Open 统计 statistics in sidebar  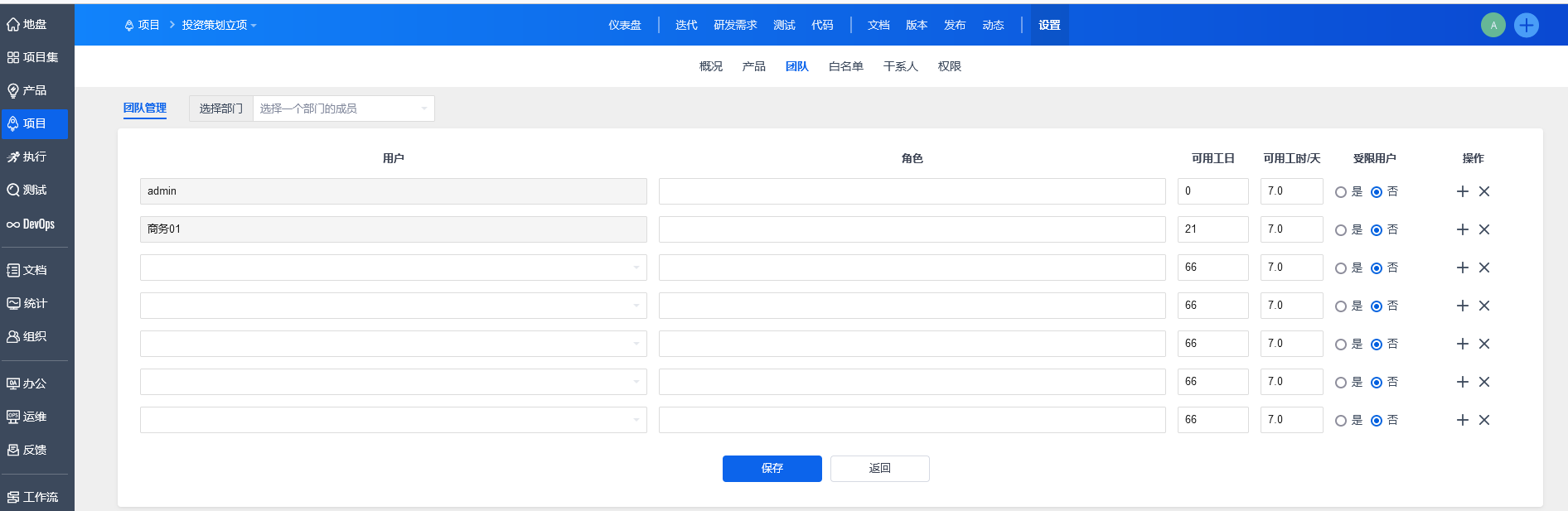[27, 303]
